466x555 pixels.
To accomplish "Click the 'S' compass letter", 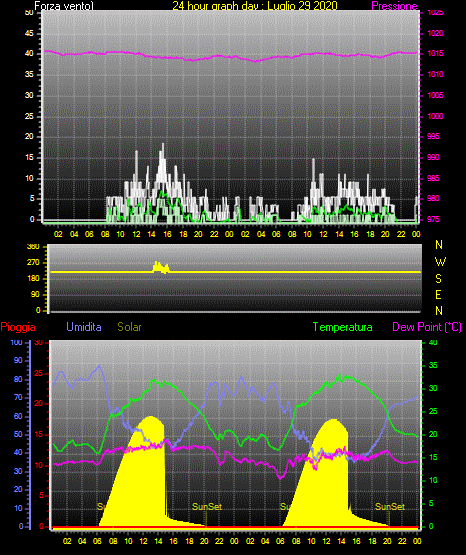I will (438, 279).
